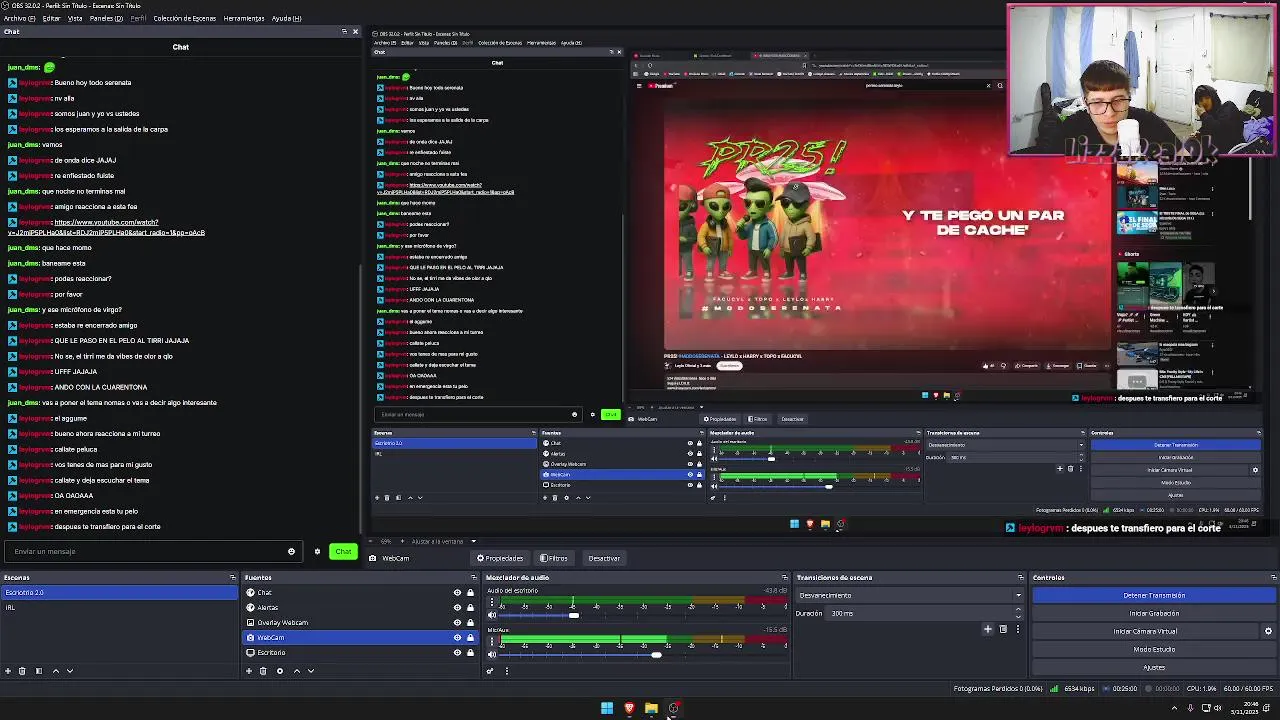
Task: Open emoji picker in chat input
Action: (x=291, y=551)
